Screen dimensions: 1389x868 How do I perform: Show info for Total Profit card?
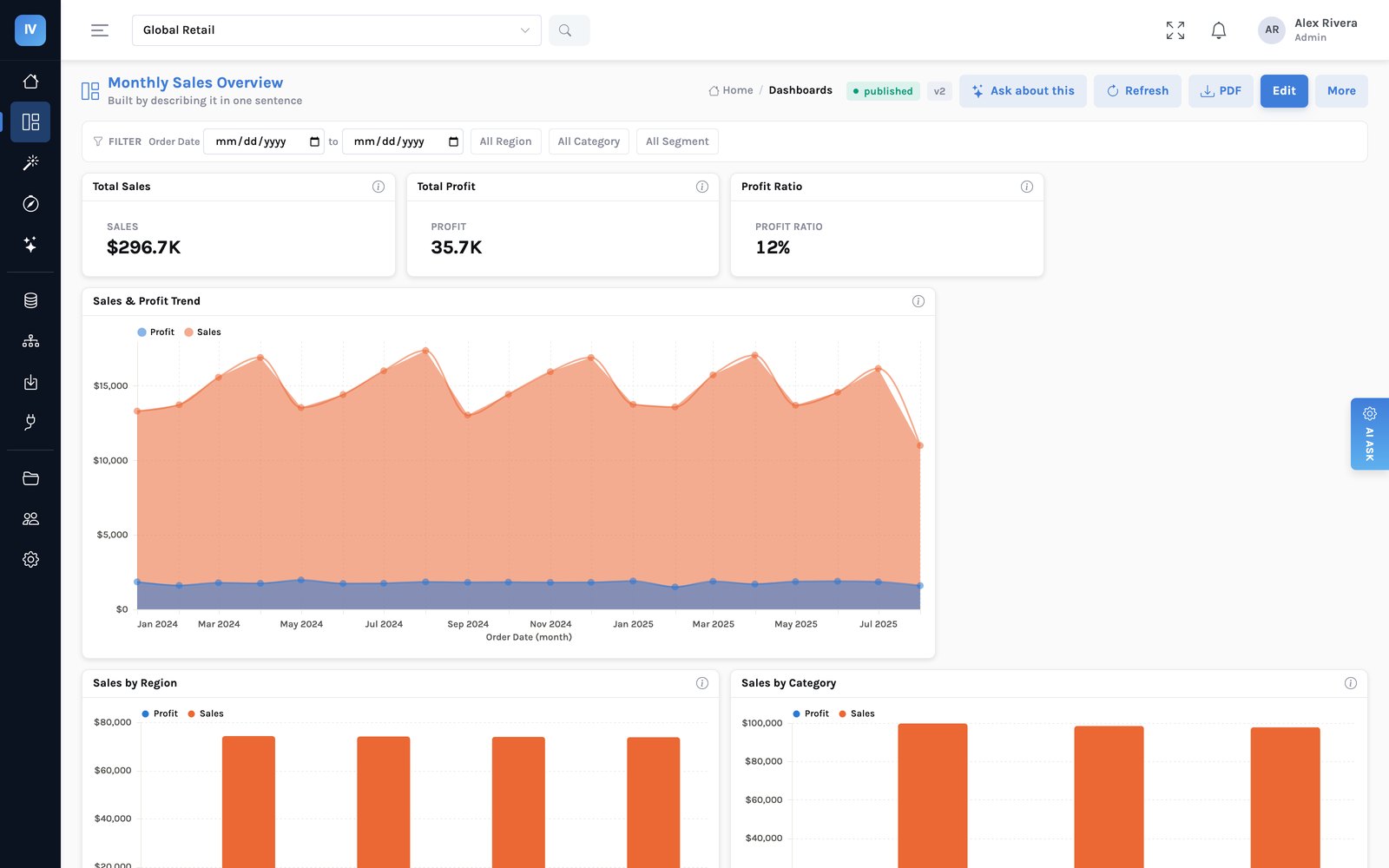point(702,187)
